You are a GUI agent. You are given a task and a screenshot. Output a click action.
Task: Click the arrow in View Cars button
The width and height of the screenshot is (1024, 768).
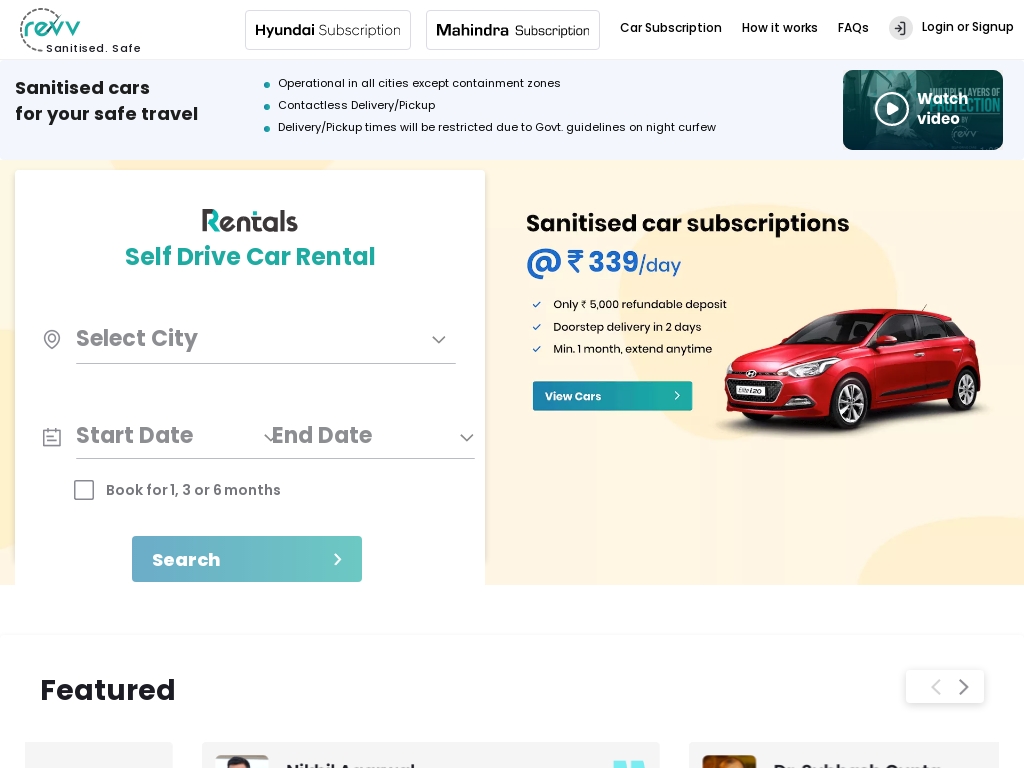(x=677, y=396)
